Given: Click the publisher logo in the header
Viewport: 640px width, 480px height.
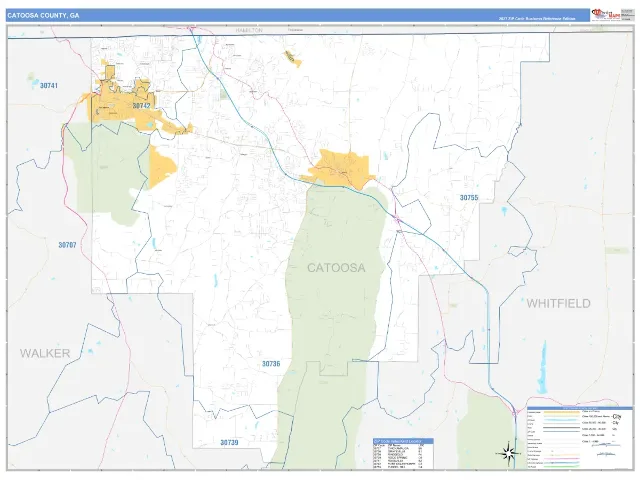Looking at the screenshot, I should tap(606, 15).
